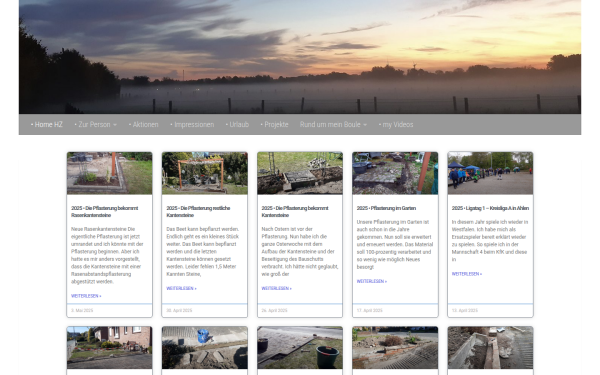Screen dimensions: 600x375
Task: Open thumbnail of Ligatag 1 Kreisliga A post
Action: [x=490, y=173]
